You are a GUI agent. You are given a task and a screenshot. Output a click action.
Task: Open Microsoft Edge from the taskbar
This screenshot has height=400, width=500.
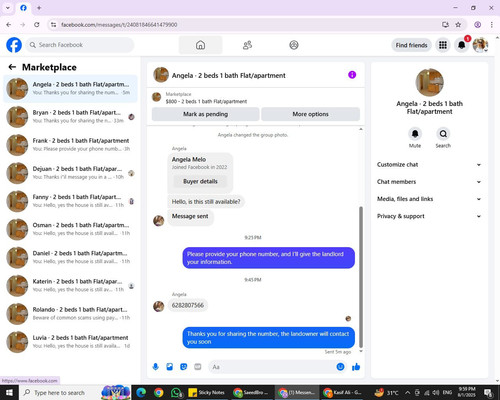tap(141, 393)
